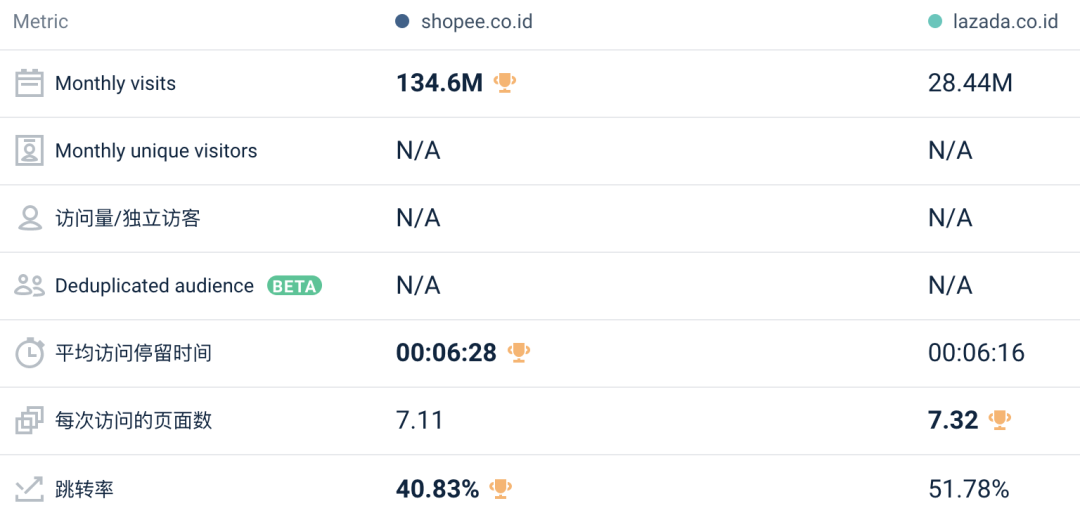
Task: Click the 51.78% value
Action: point(969,489)
